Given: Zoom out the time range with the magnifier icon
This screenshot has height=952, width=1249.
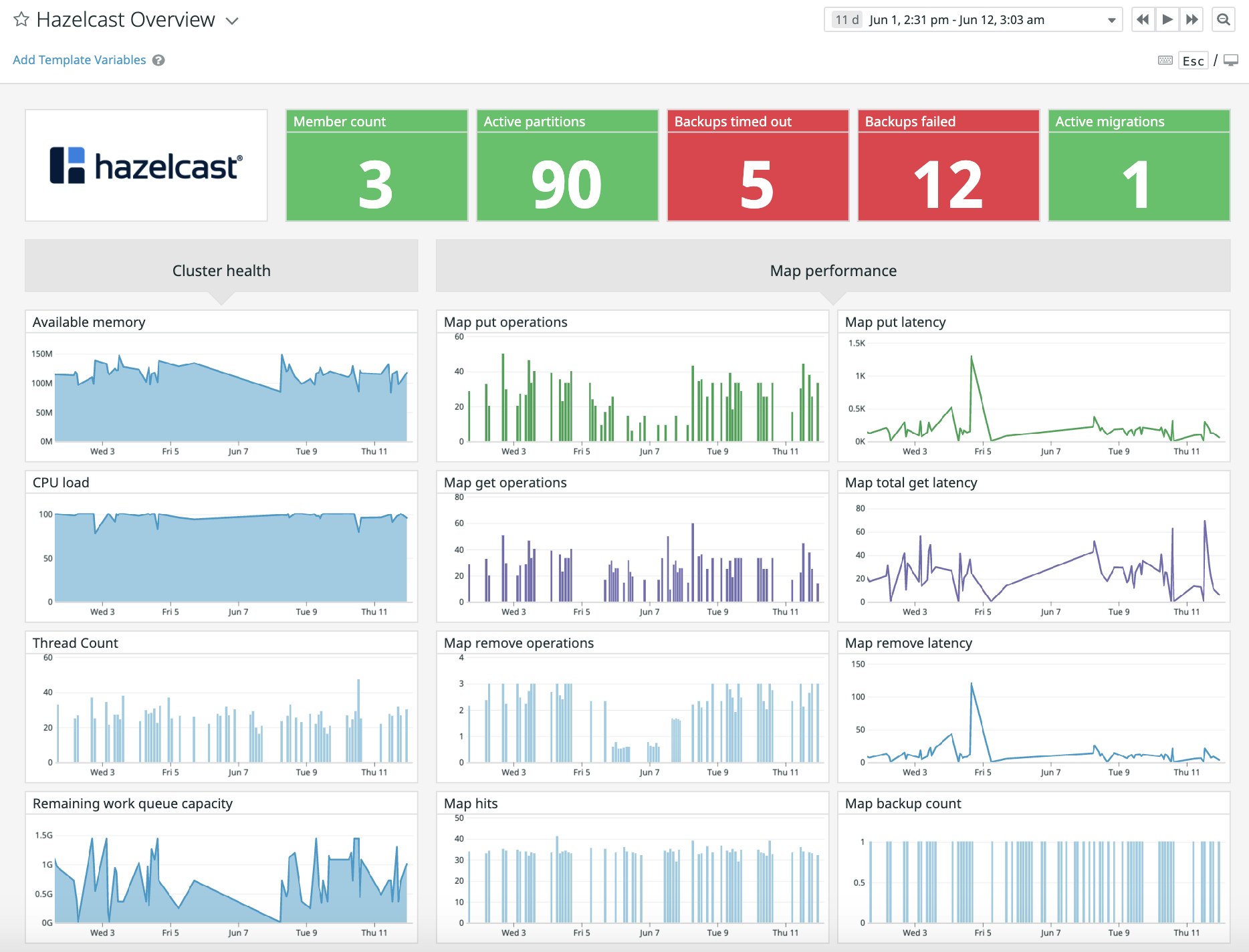Looking at the screenshot, I should coord(1223,19).
